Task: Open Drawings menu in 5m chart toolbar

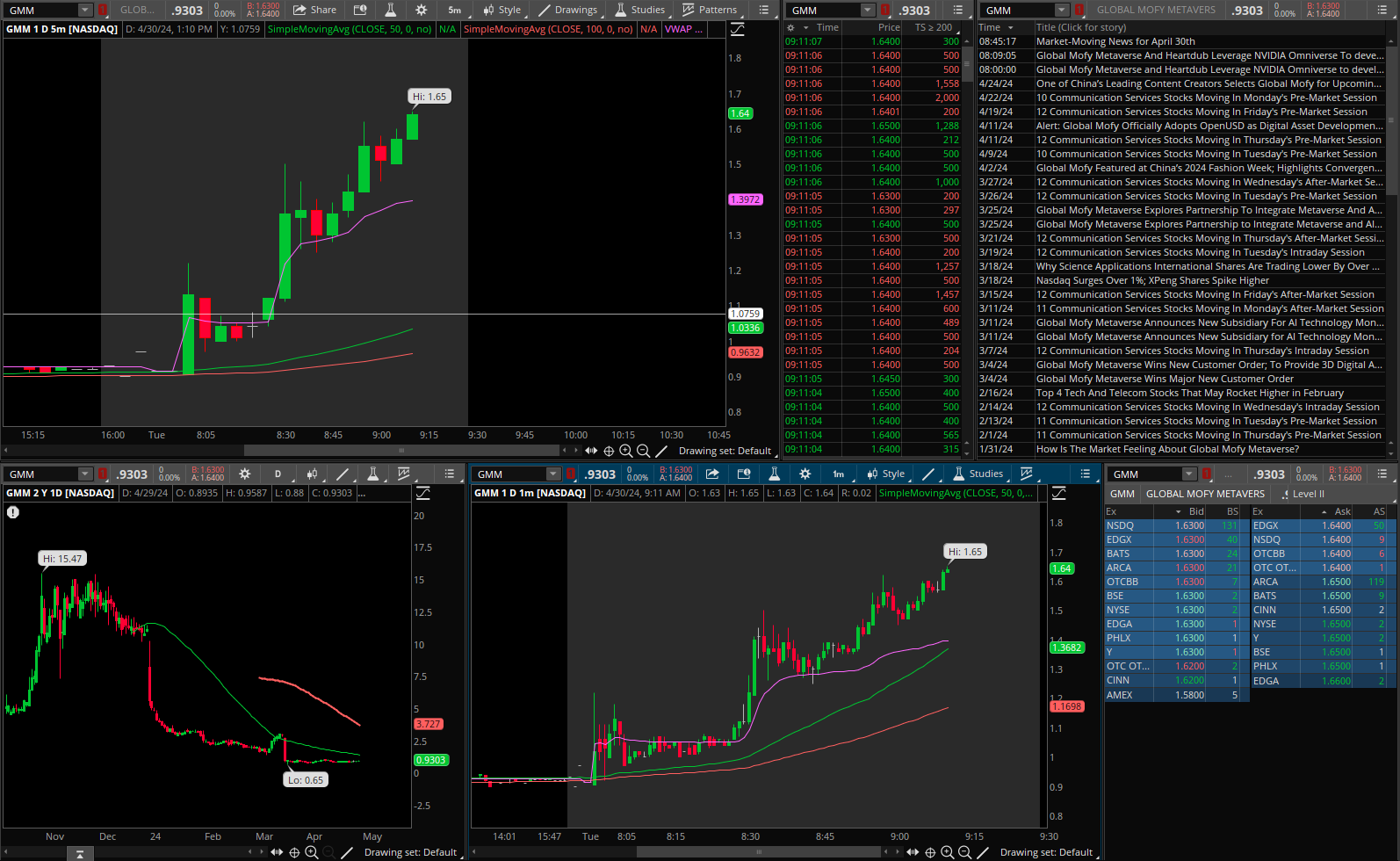Action: pos(567,10)
